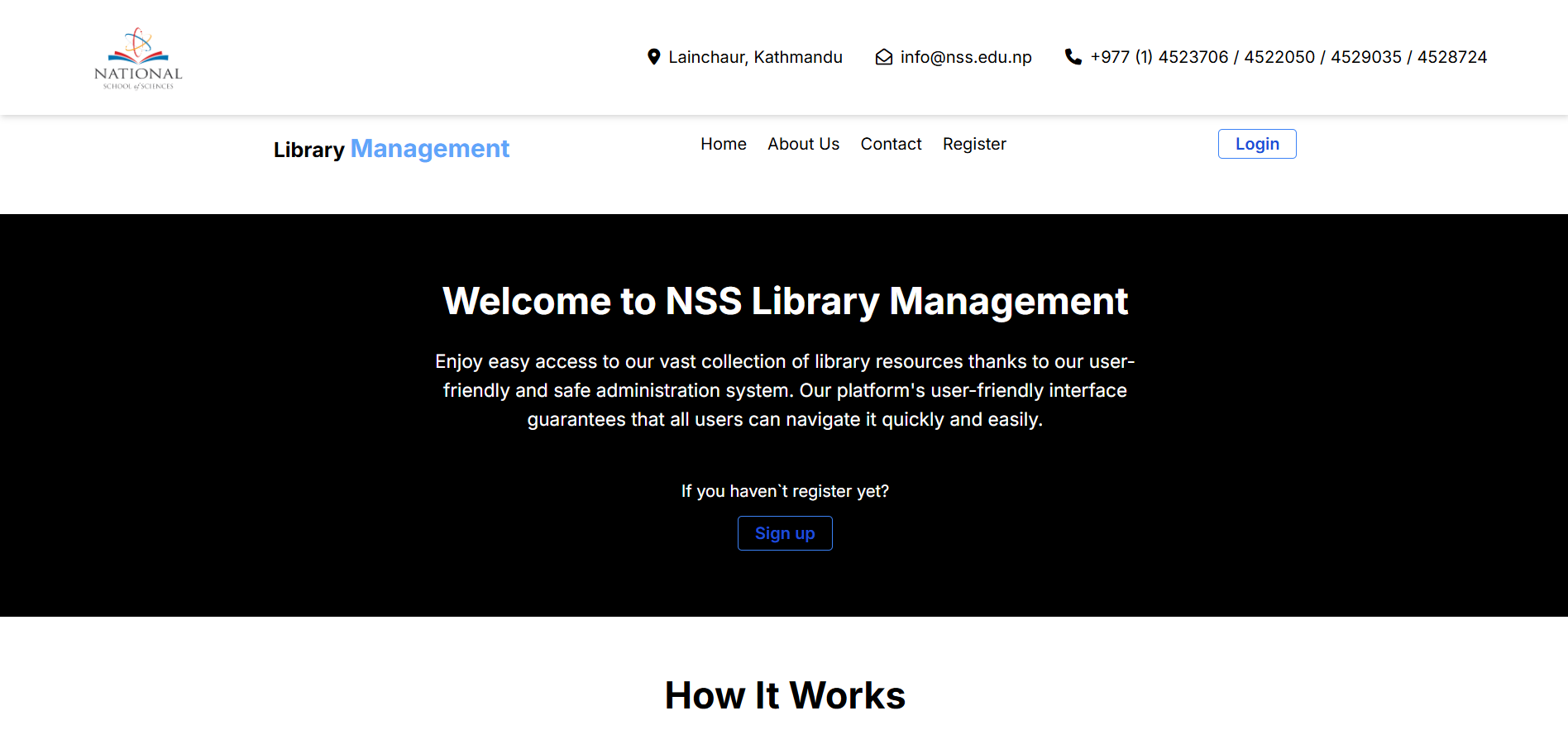1568x749 pixels.
Task: Click the envelope email icon
Action: click(x=883, y=57)
